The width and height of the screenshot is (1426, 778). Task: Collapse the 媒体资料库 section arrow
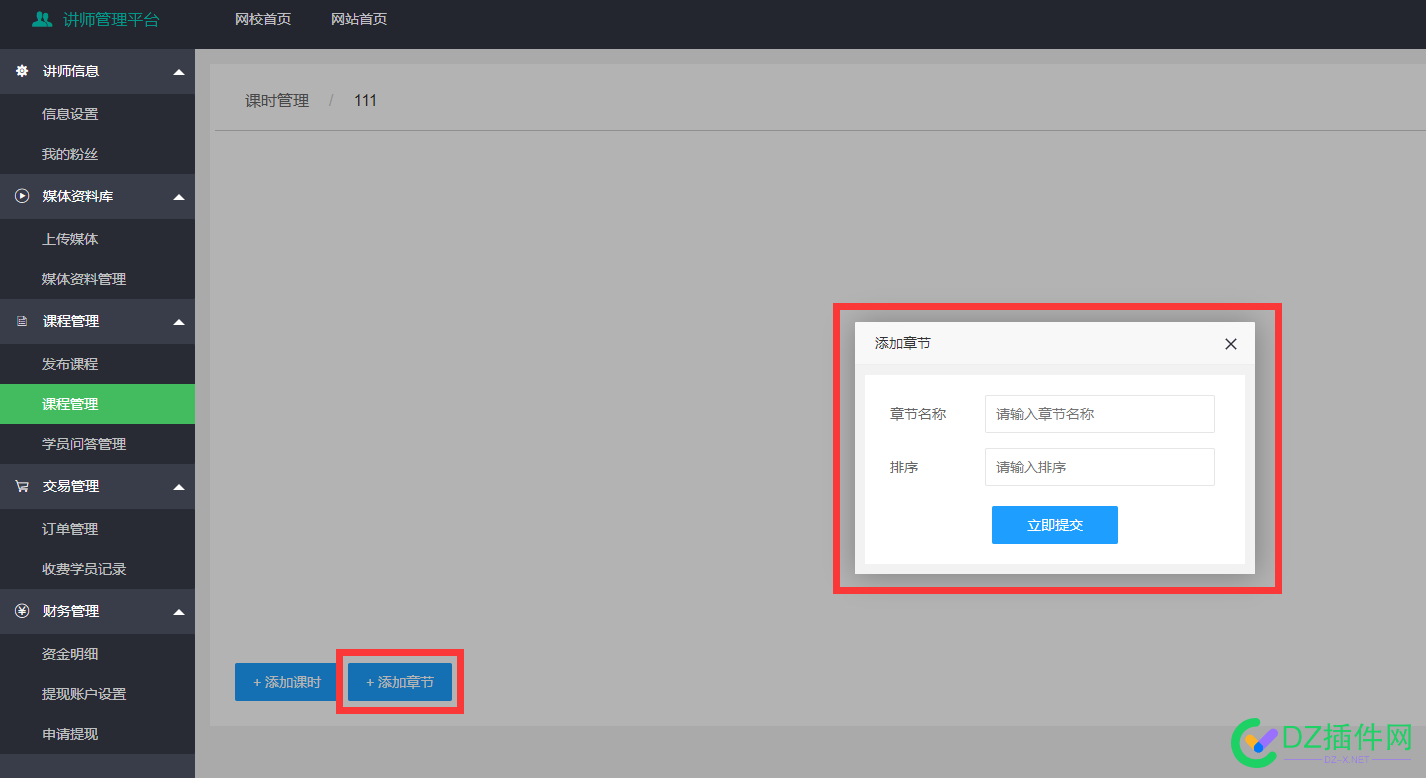pos(179,197)
